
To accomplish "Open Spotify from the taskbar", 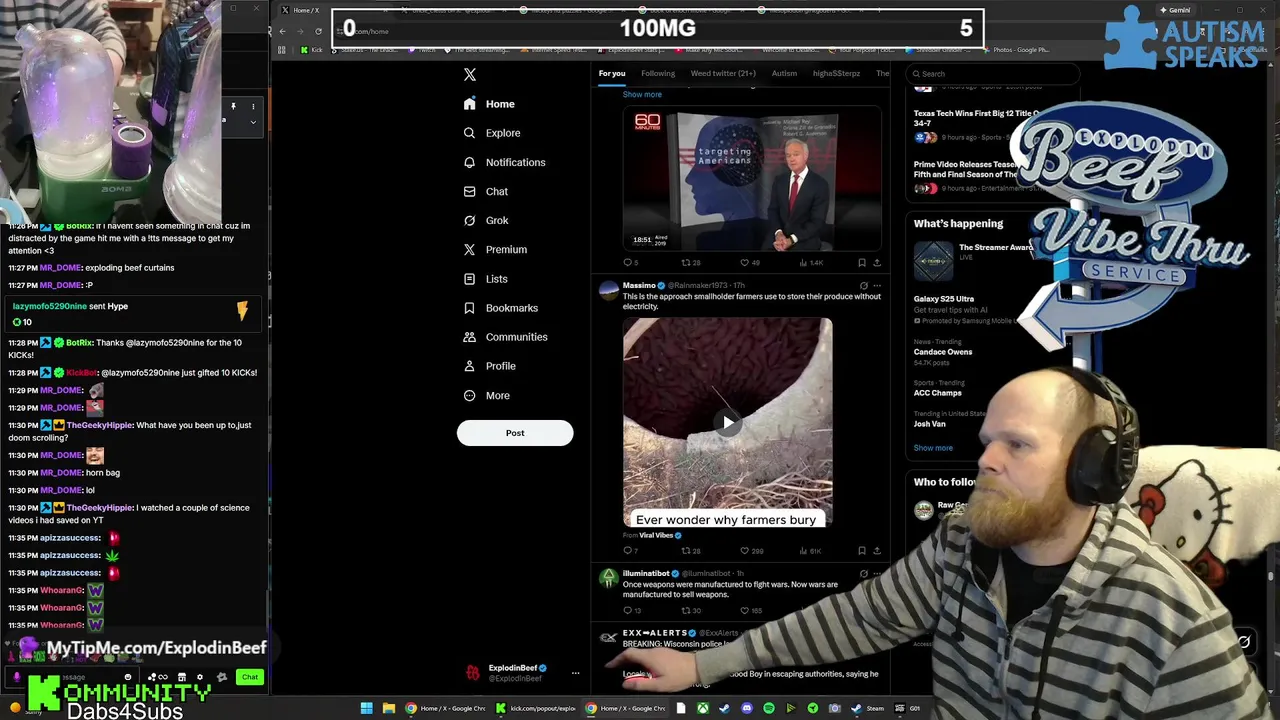I will coord(768,709).
